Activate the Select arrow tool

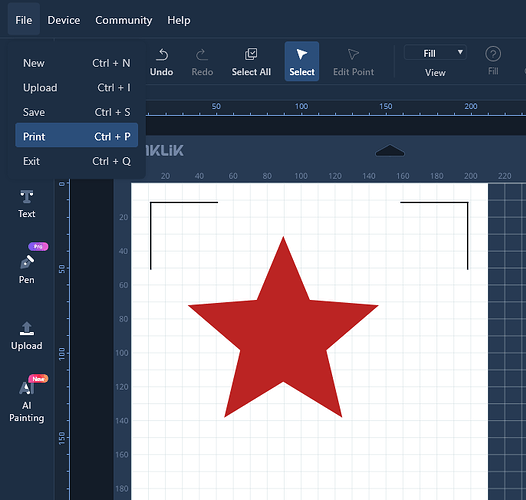[x=302, y=61]
